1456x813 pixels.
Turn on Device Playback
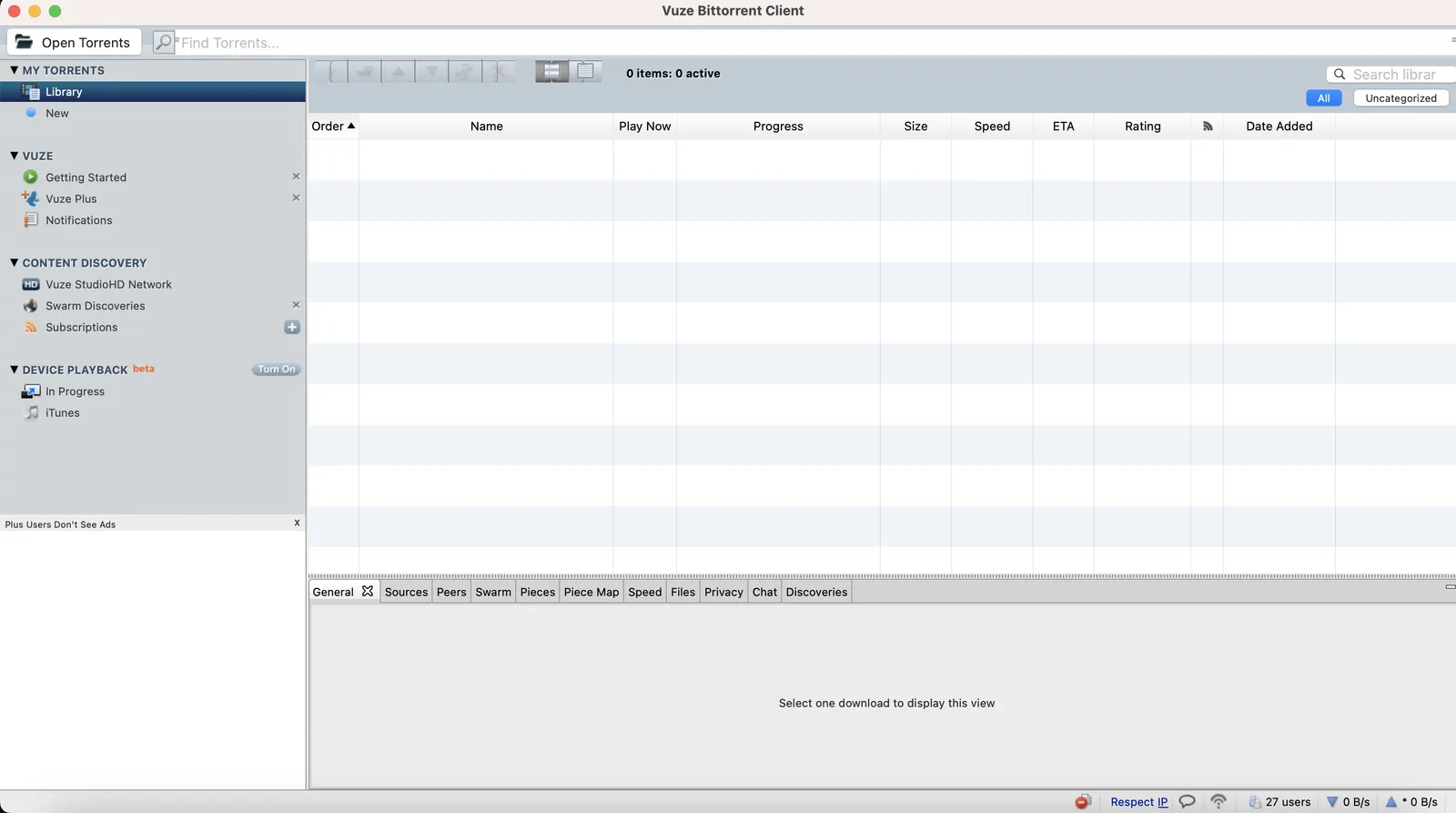point(276,370)
